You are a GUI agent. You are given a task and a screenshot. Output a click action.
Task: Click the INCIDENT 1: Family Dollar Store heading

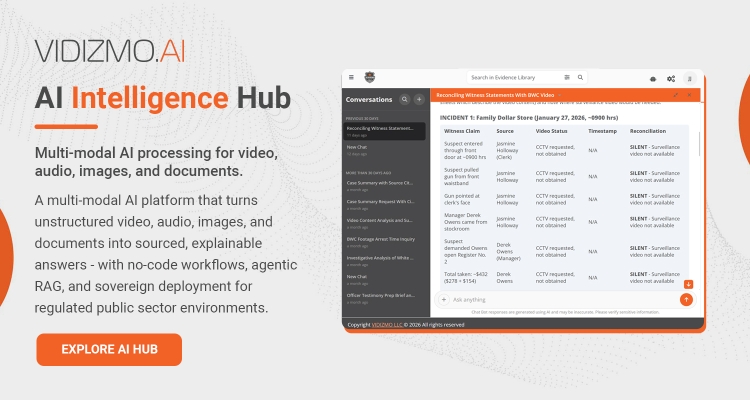tap(529, 117)
